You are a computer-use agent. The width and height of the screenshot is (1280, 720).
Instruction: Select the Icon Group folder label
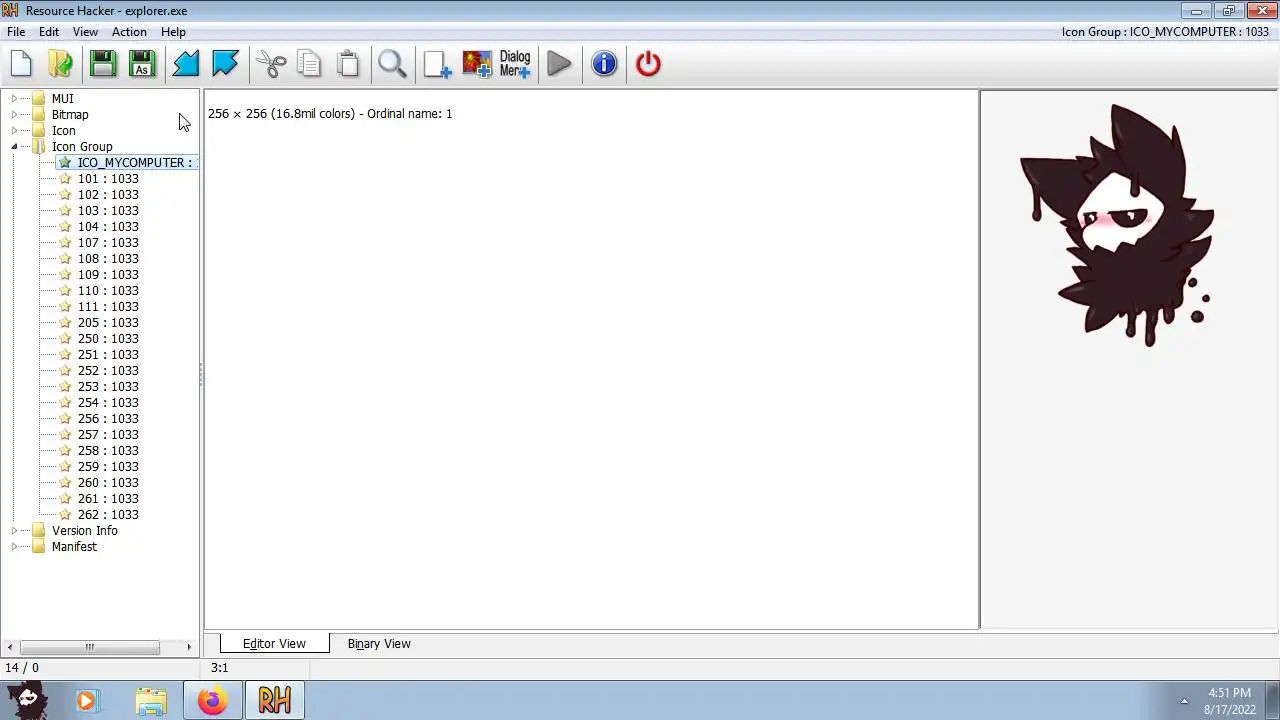(x=82, y=146)
